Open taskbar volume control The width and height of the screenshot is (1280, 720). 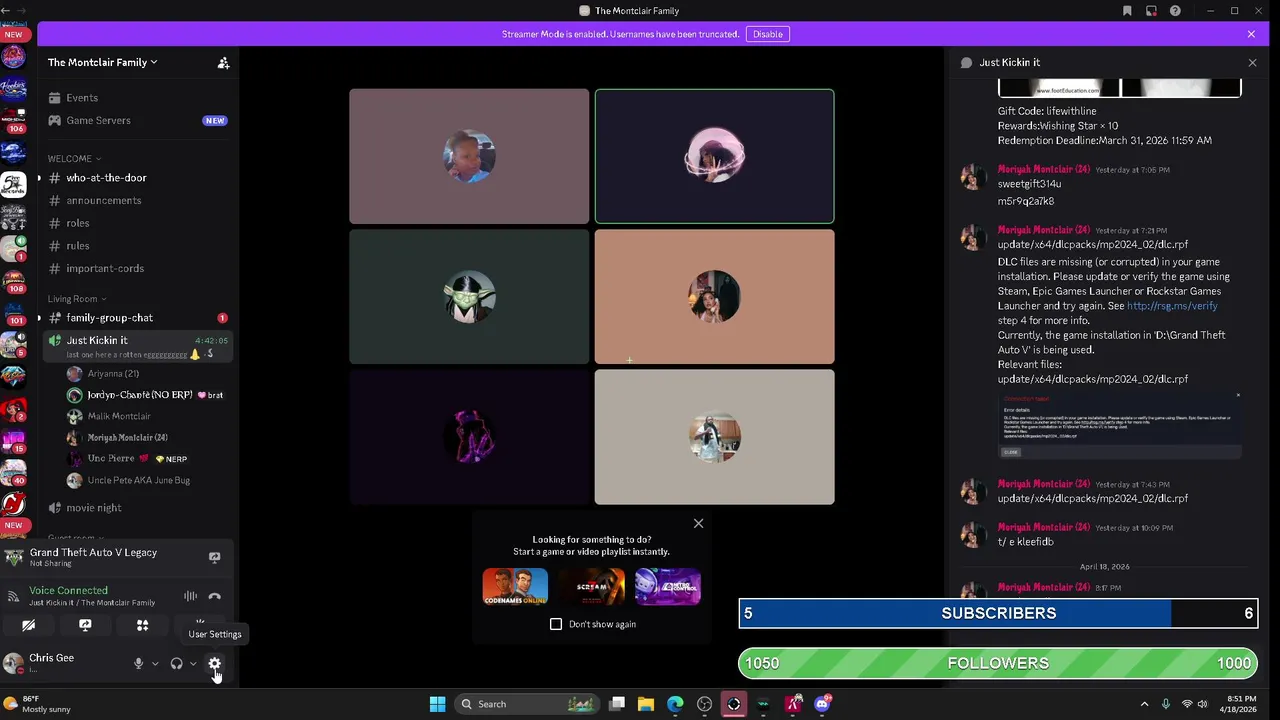click(1202, 704)
